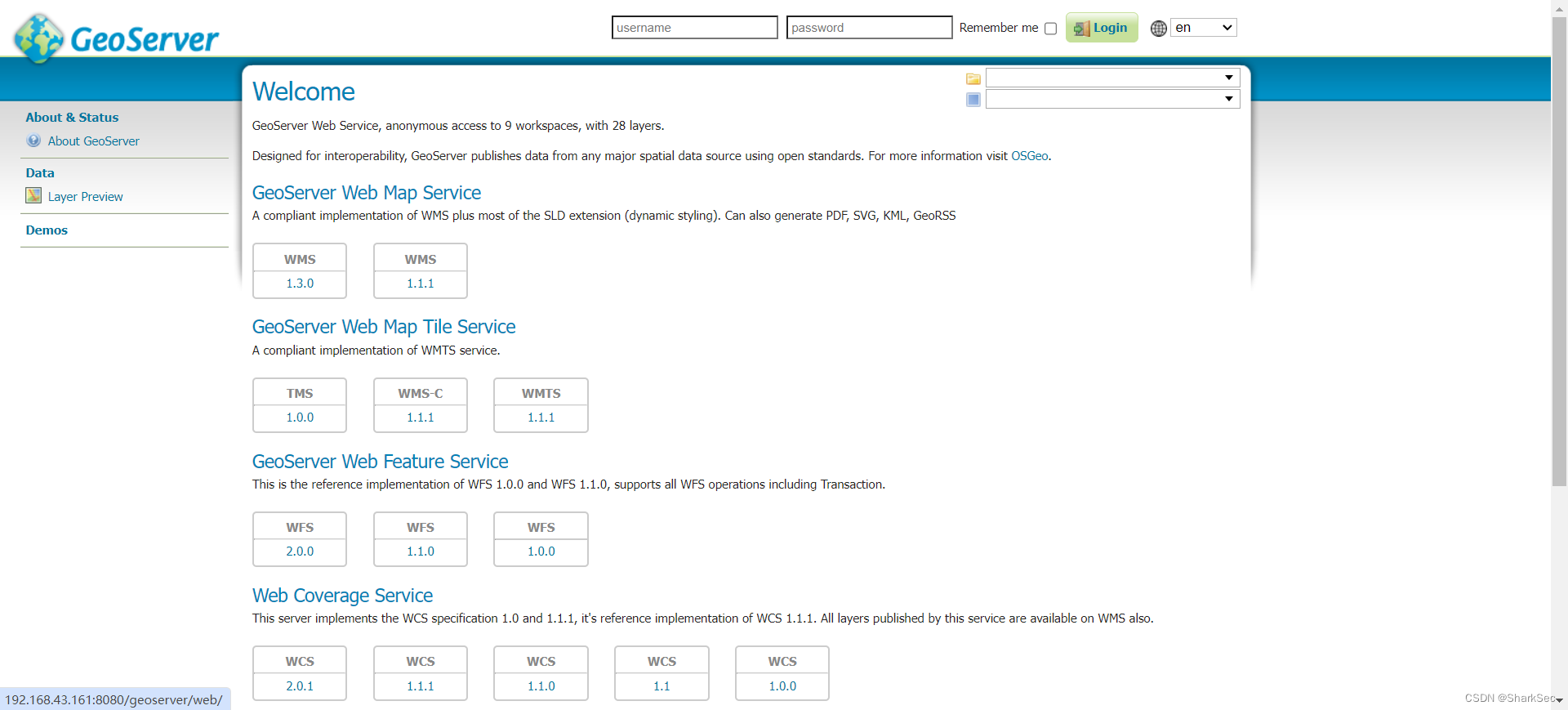Click the About GeoServer info icon

pyautogui.click(x=33, y=141)
